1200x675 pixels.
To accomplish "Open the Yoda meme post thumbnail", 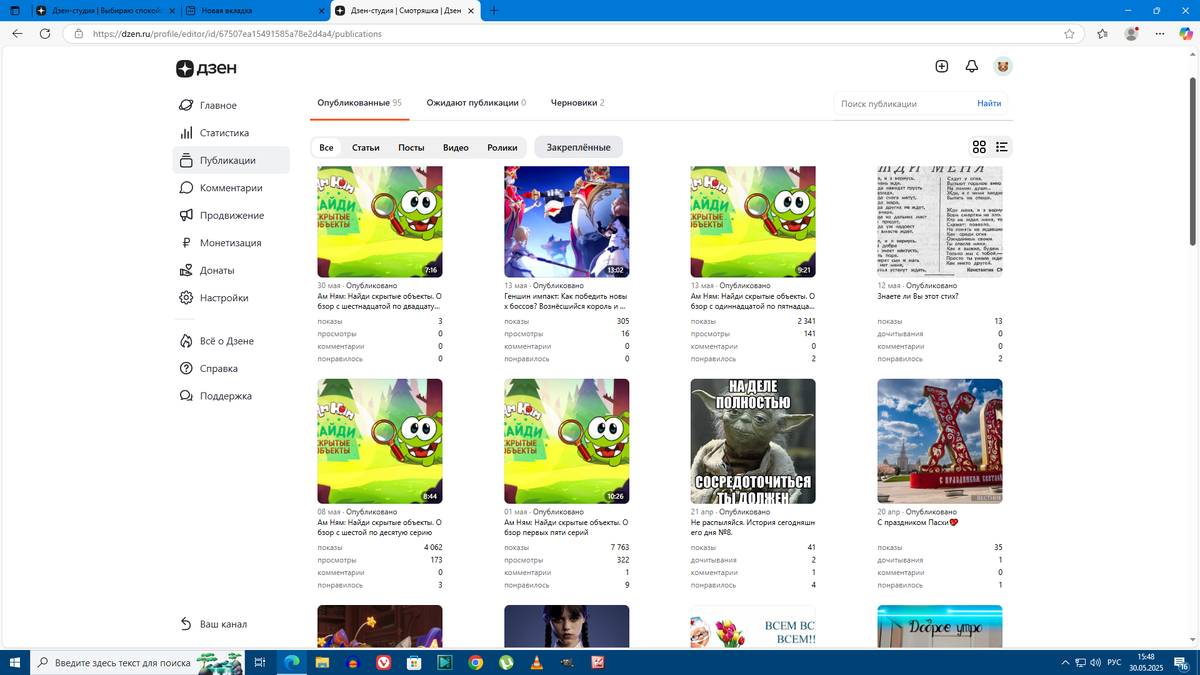I will click(753, 441).
